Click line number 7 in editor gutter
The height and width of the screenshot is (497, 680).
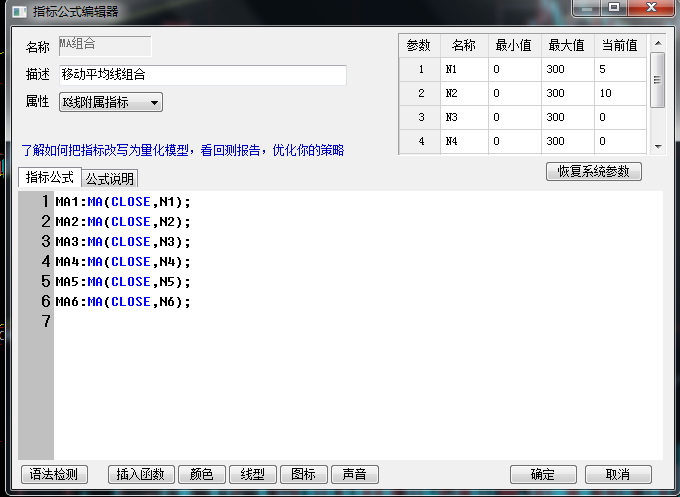(x=46, y=321)
